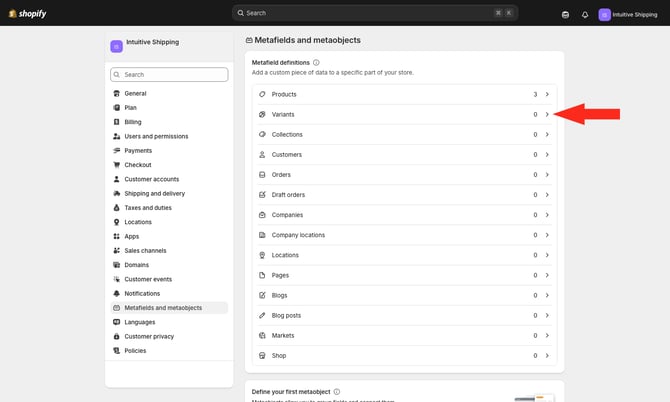Viewport: 670px width, 402px height.
Task: Click the Taxes and duties icon
Action: point(116,208)
